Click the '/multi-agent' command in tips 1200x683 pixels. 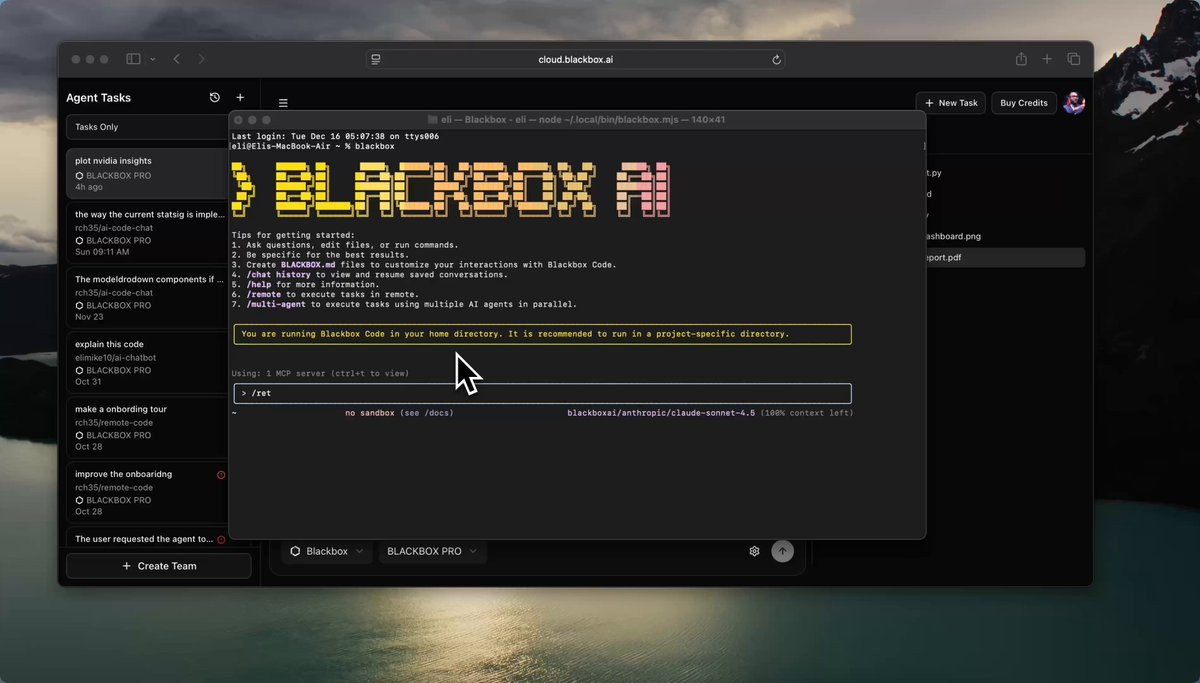coord(277,304)
